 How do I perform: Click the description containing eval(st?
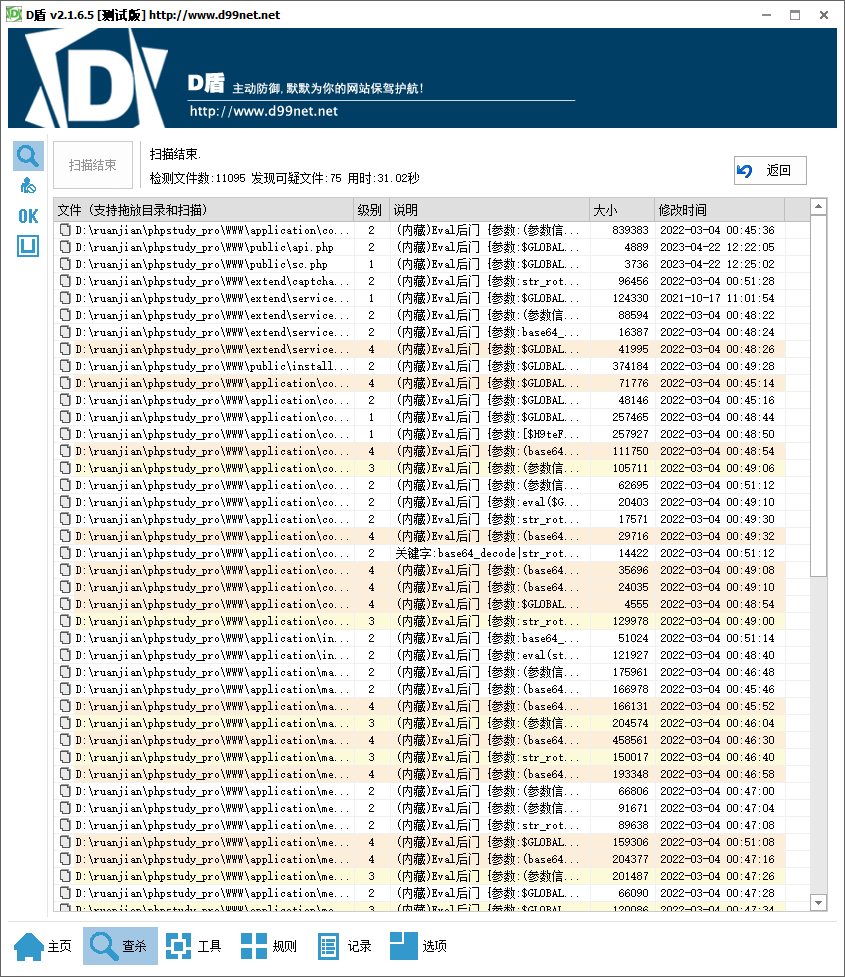click(x=487, y=655)
